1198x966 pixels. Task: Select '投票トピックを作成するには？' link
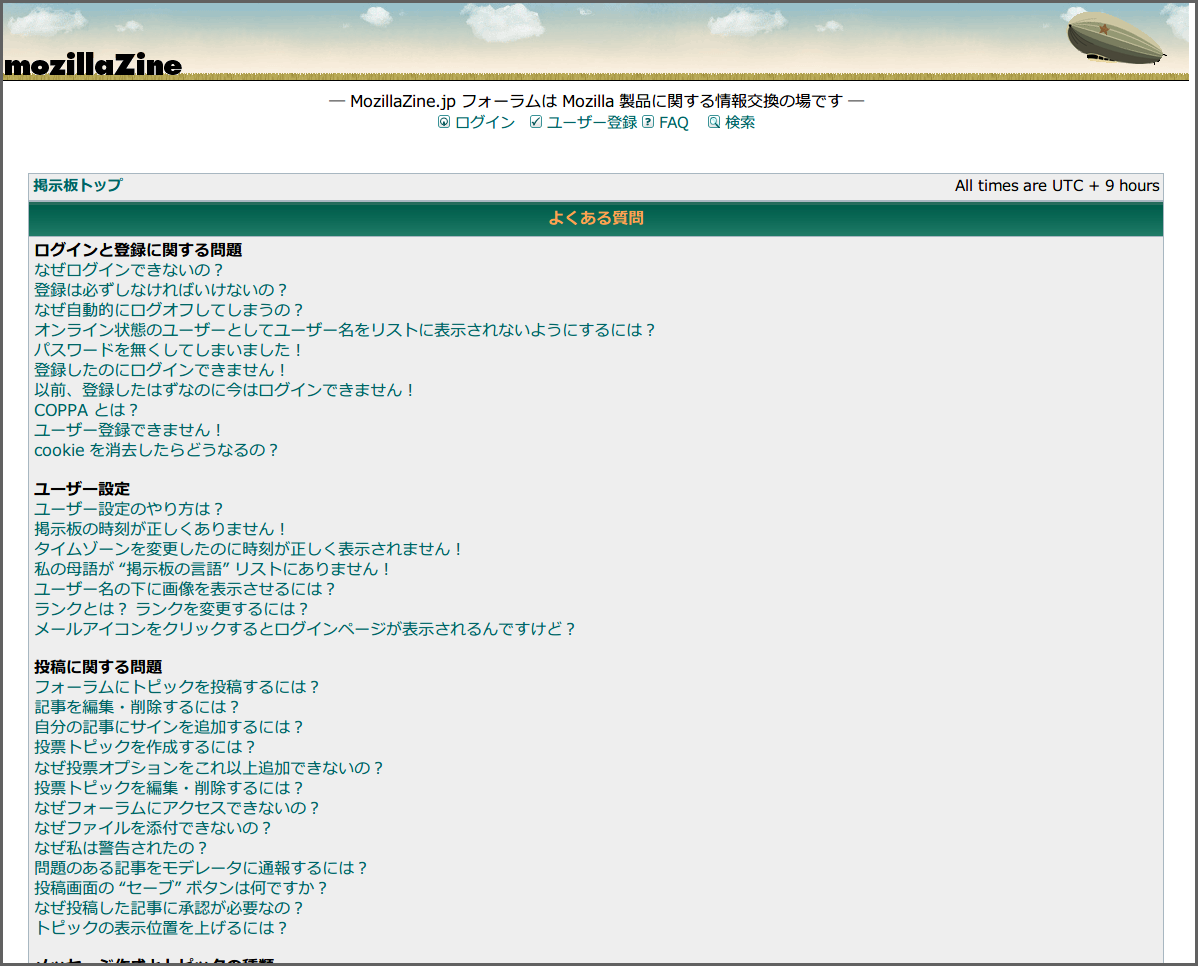145,747
